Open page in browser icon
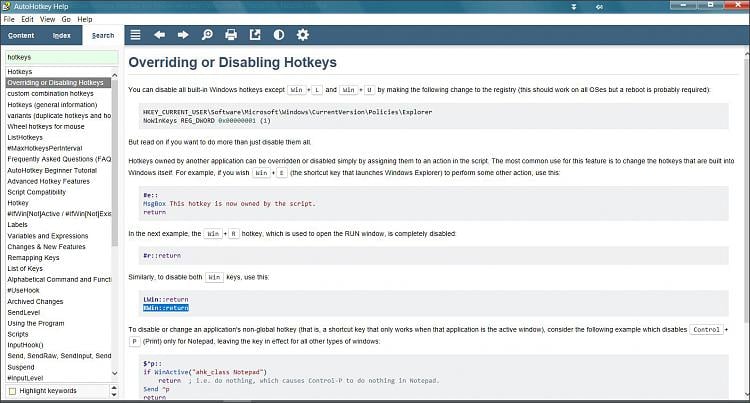 (x=255, y=35)
